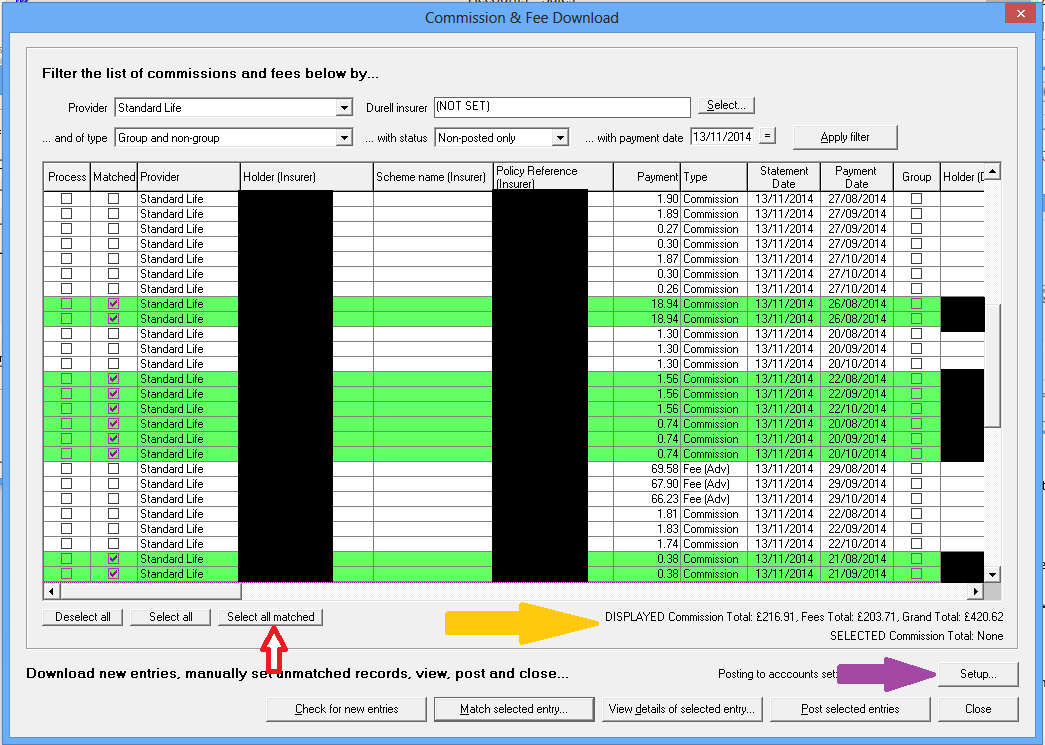Screen dimensions: 1045x745
Task: Select the Fee (Adv) cell in 66.23 row
Action: [x=714, y=498]
